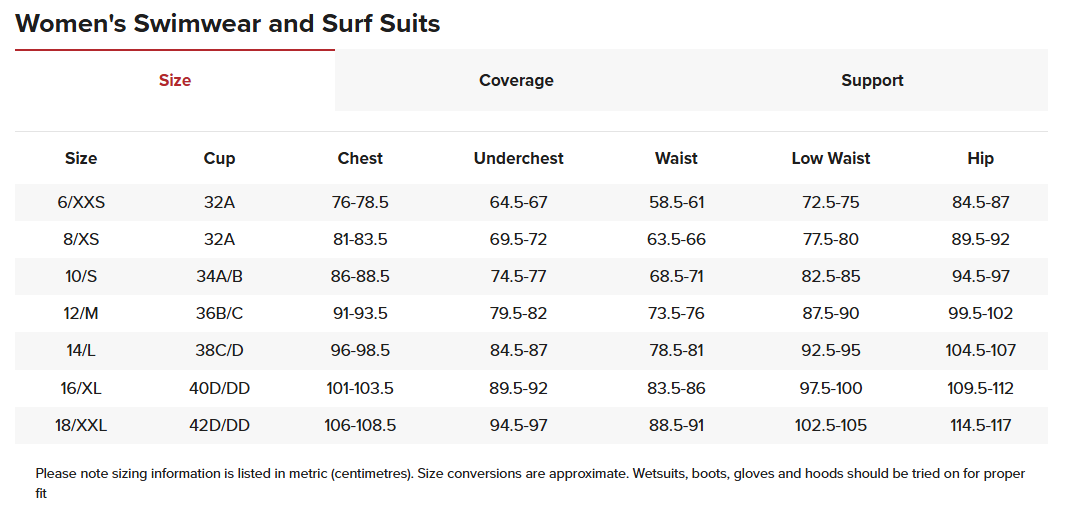Select the Size tab

175,80
